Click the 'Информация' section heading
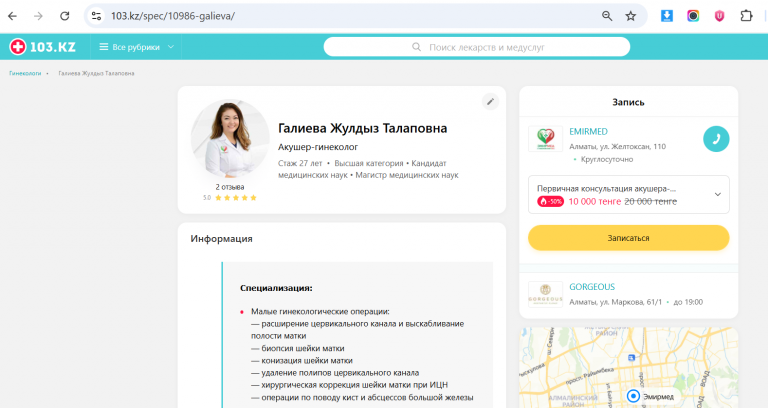This screenshot has height=408, width=768. tap(221, 239)
